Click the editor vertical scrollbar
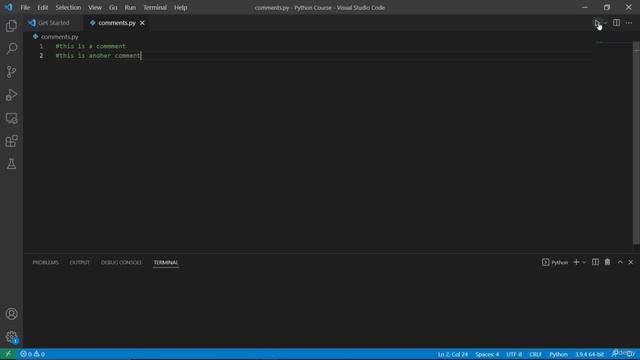This screenshot has width=640, height=360. pos(636,143)
